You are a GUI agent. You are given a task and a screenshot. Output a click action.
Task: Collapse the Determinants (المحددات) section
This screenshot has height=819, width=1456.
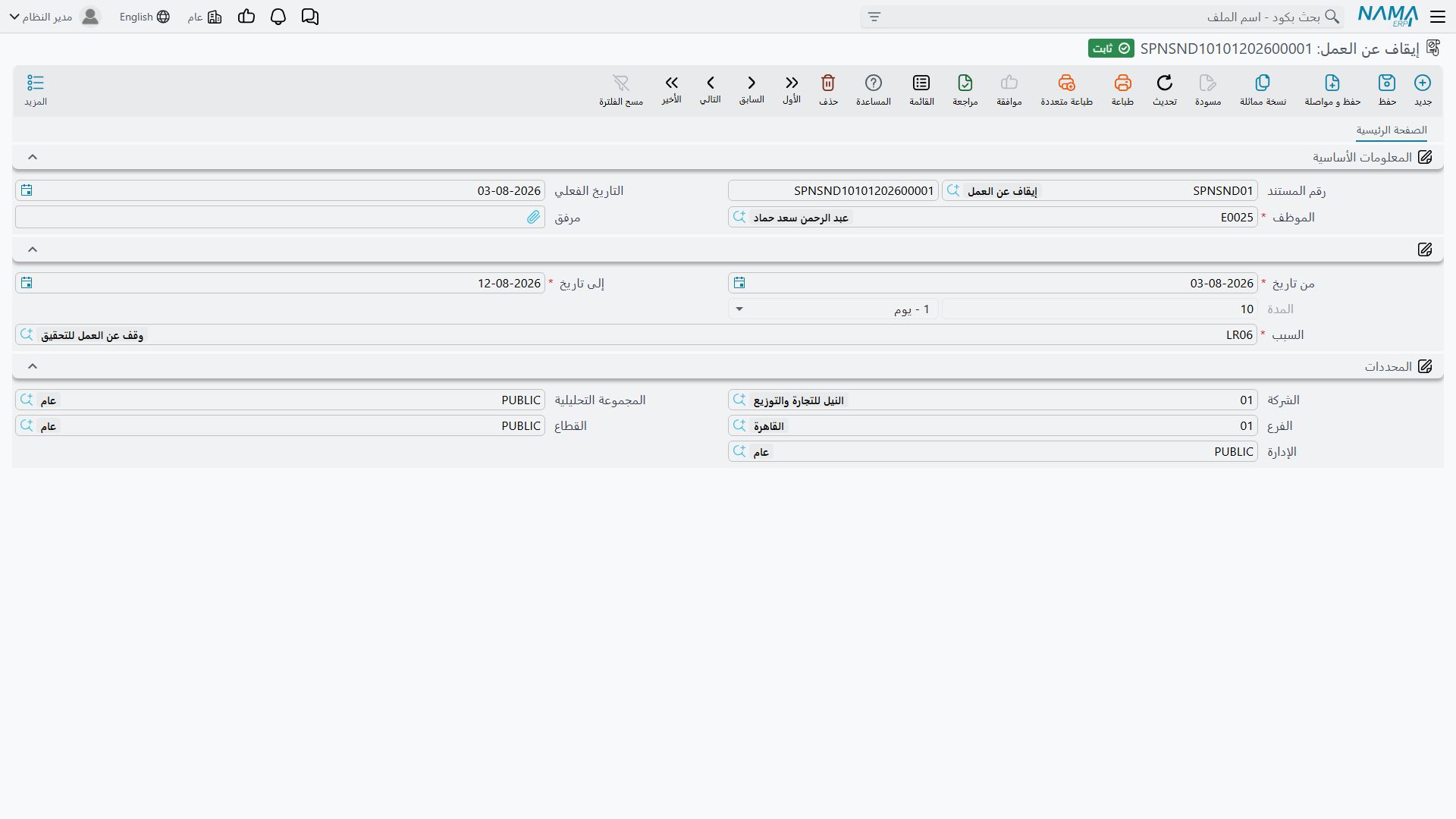pyautogui.click(x=33, y=366)
